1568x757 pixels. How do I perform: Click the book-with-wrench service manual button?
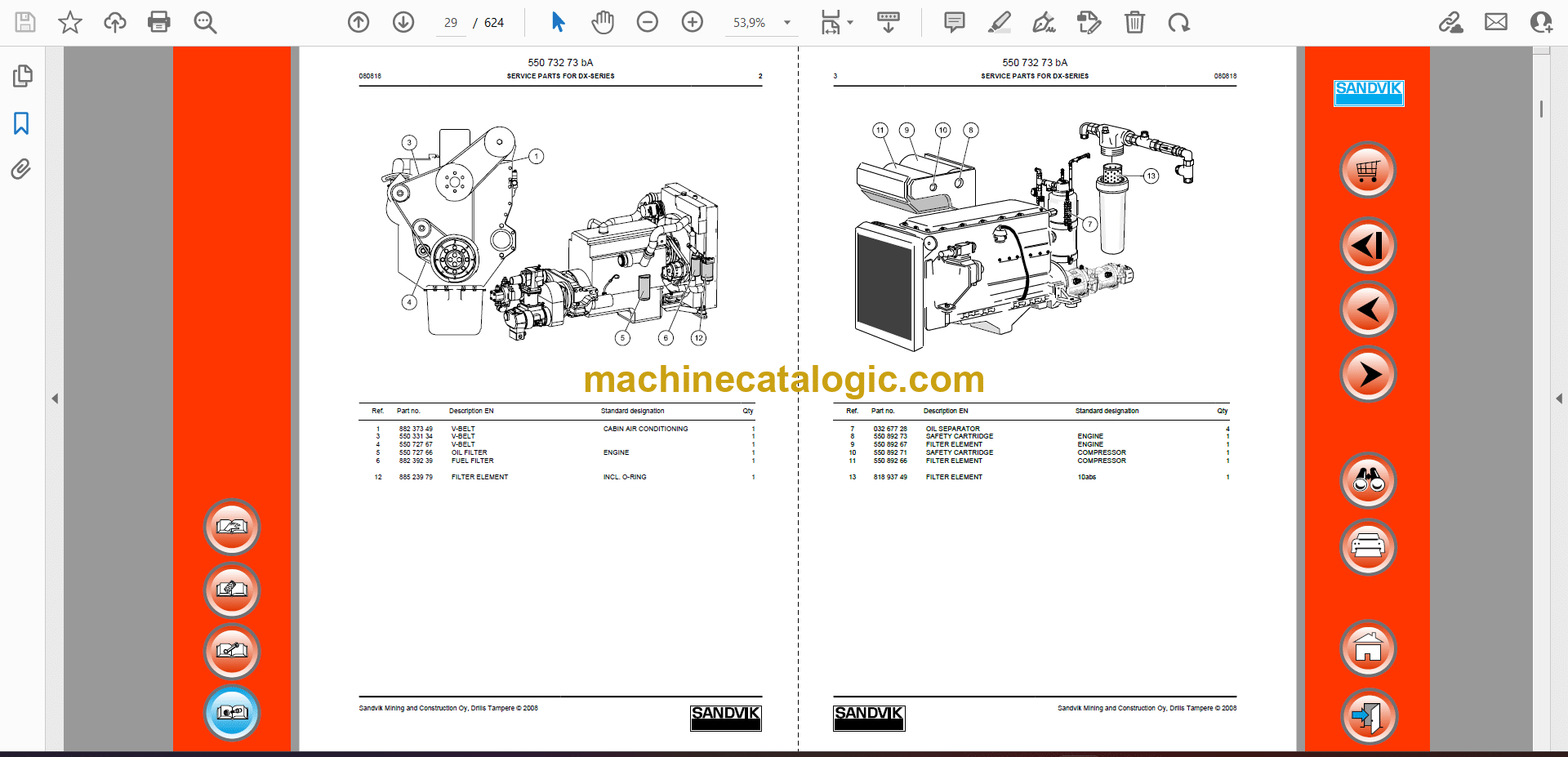tap(232, 651)
